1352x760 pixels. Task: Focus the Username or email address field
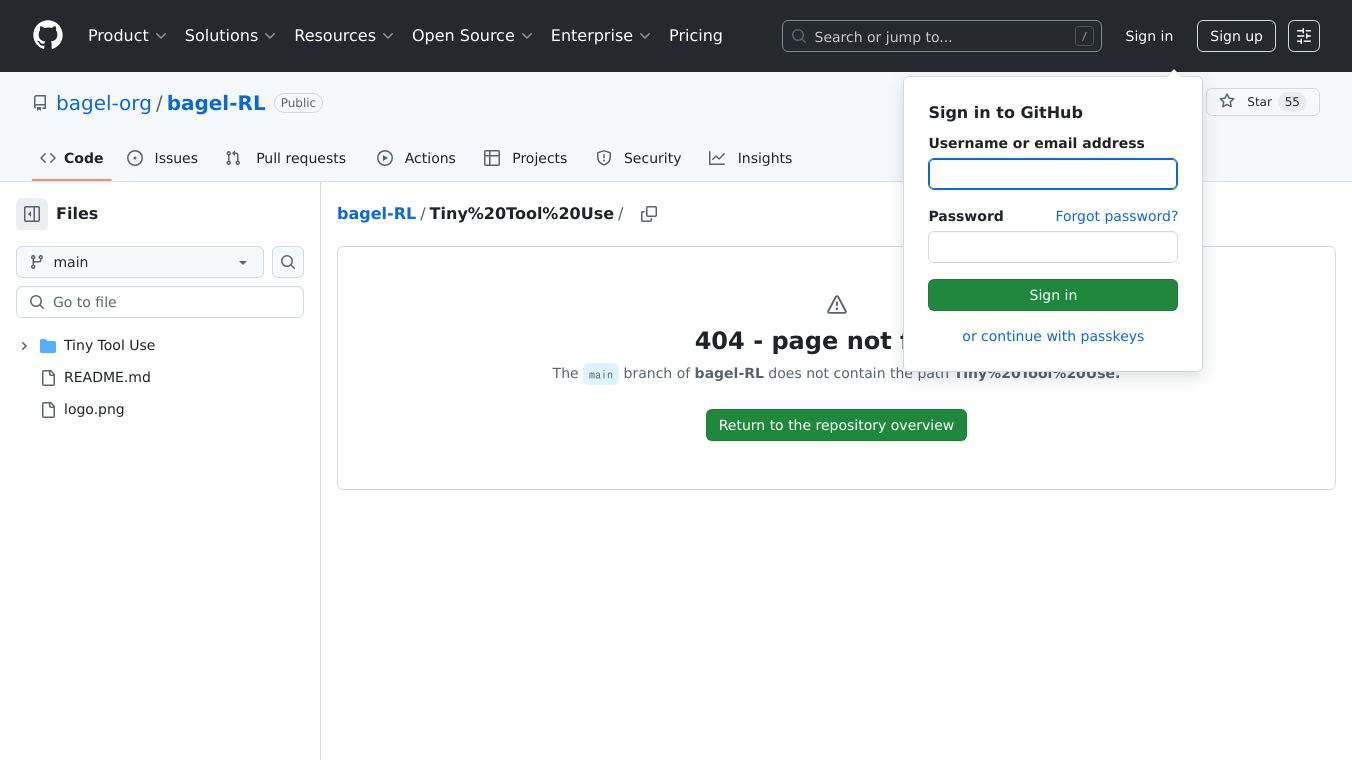[1053, 174]
